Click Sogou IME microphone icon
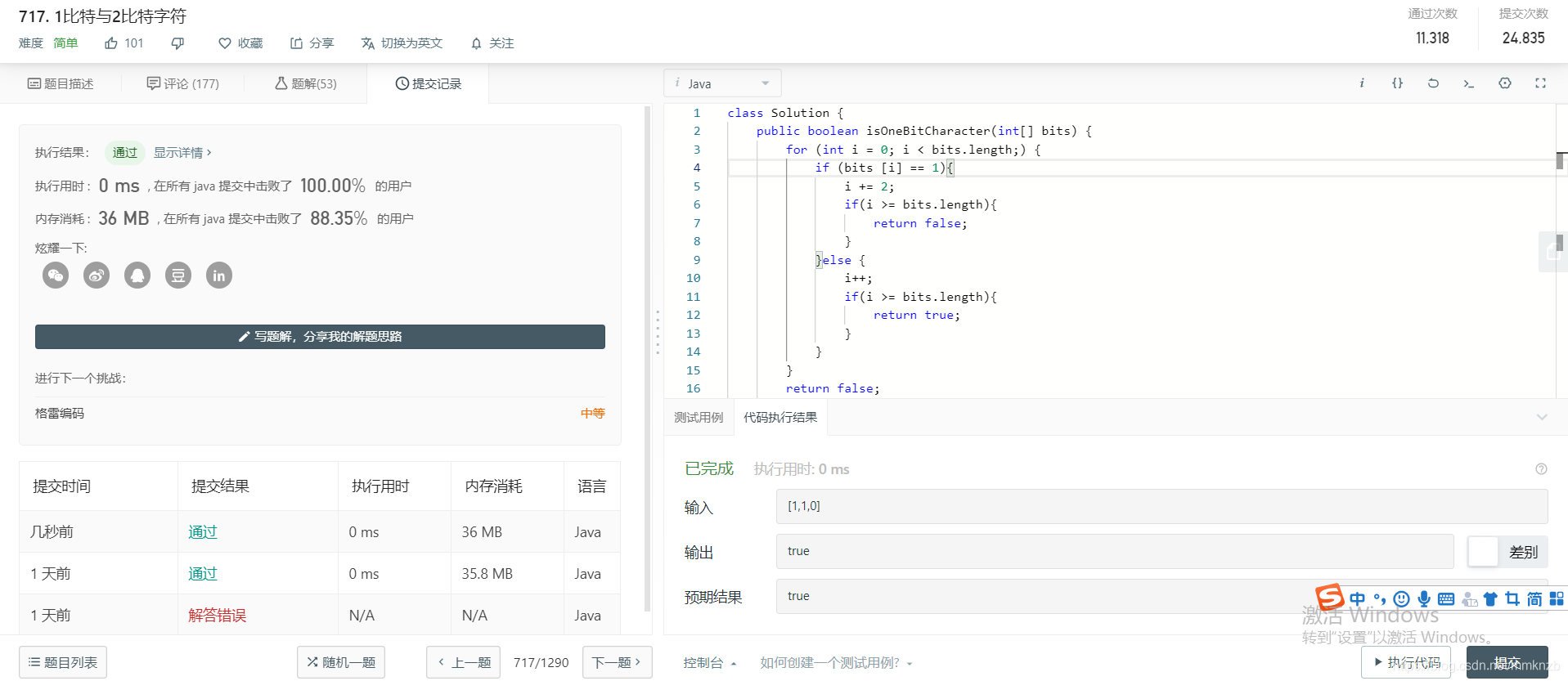 click(x=1424, y=598)
